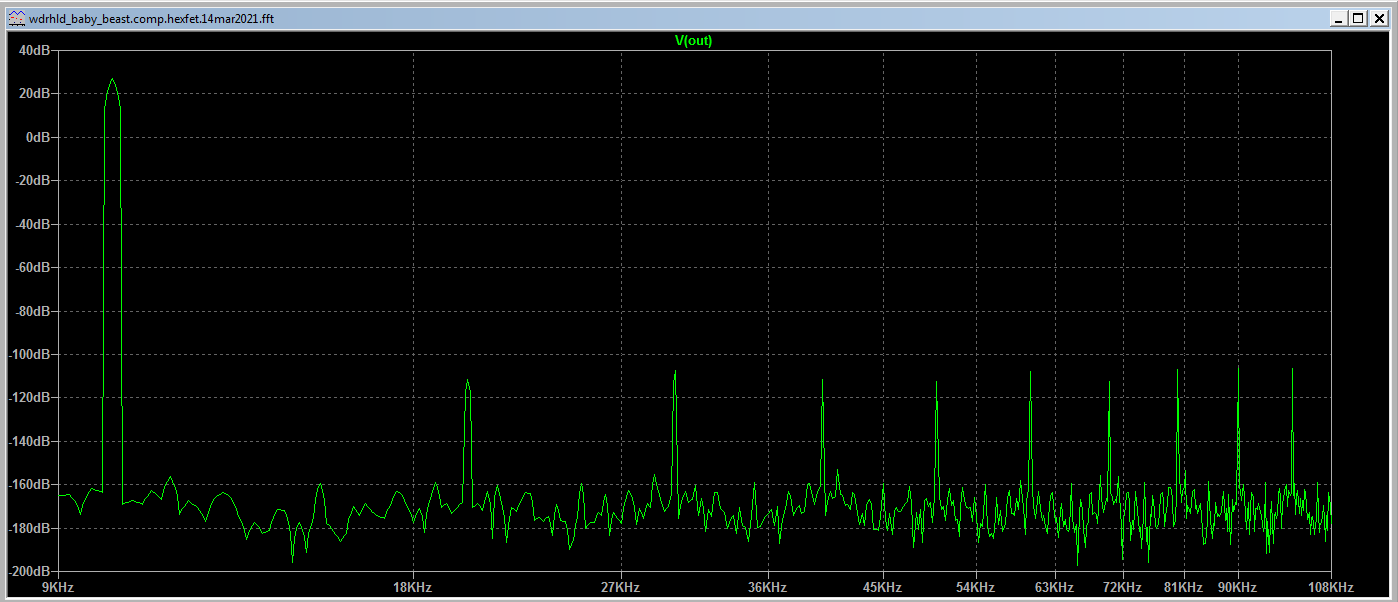Click the -140dB axis label
The image size is (1398, 602).
click(30, 442)
